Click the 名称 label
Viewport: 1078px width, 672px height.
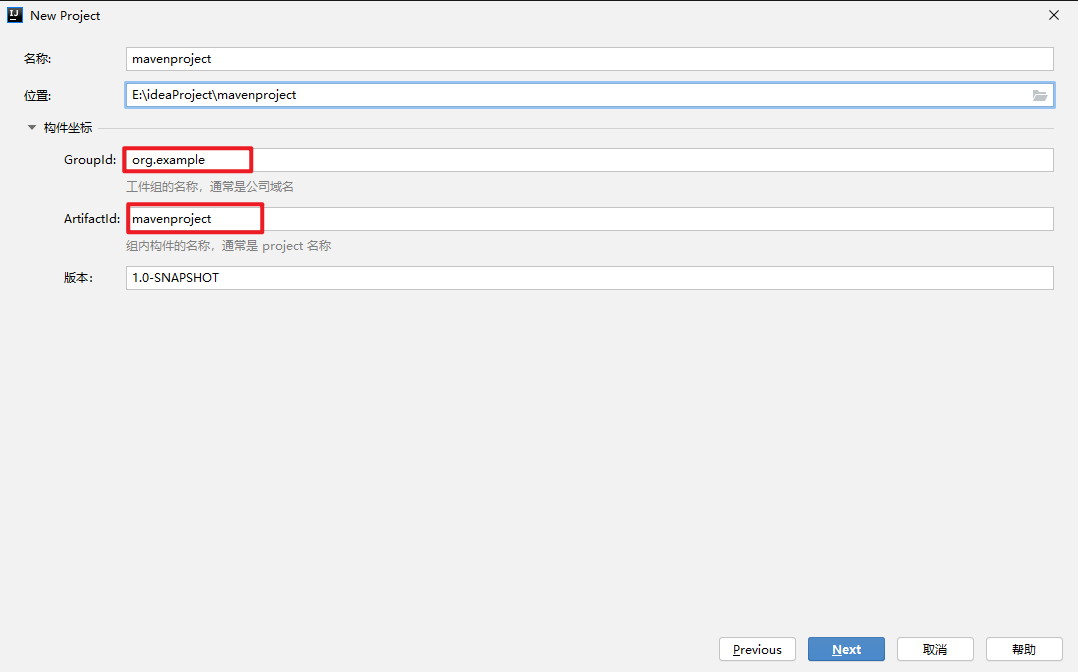[37, 59]
